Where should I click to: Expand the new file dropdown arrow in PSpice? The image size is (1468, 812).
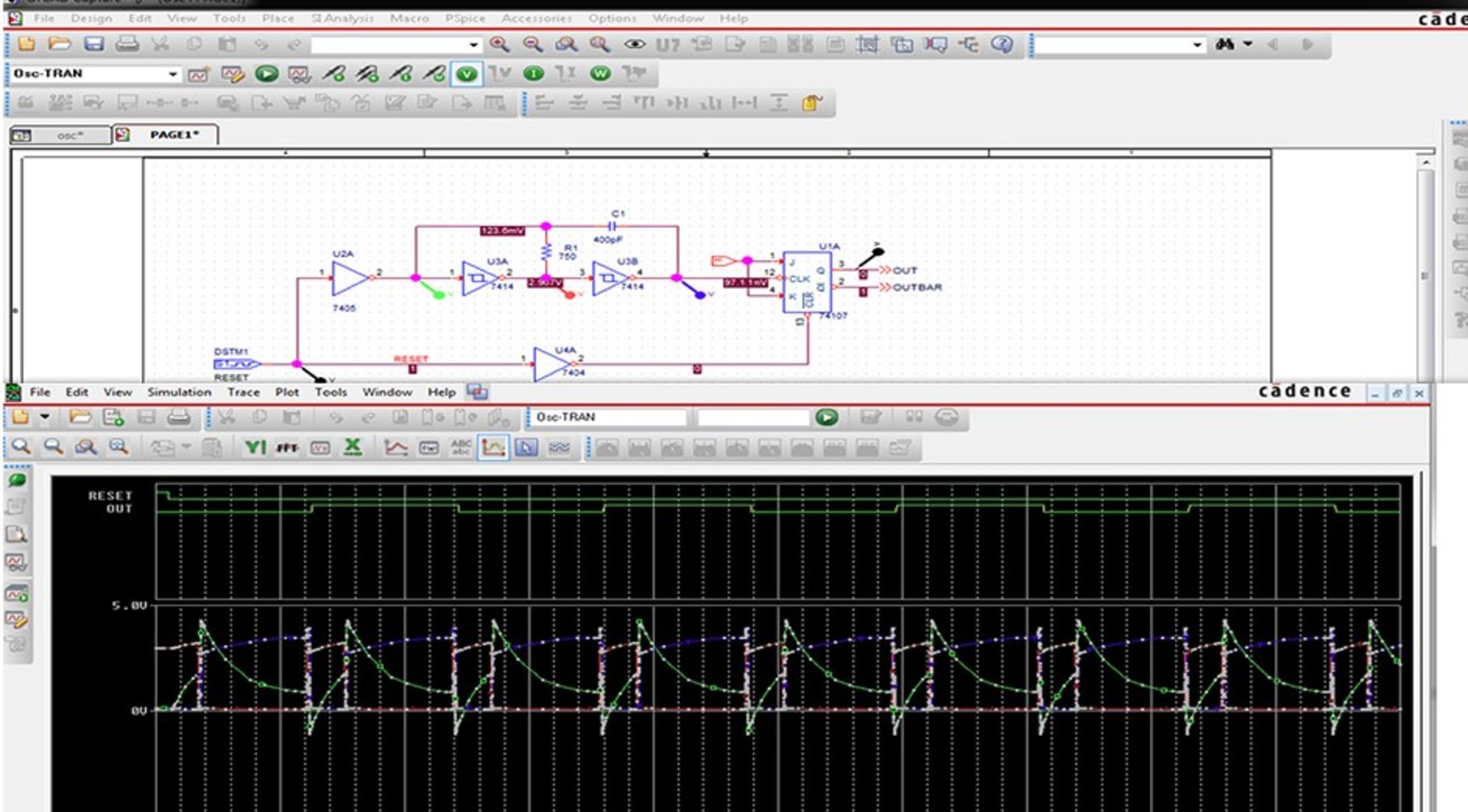coord(44,417)
